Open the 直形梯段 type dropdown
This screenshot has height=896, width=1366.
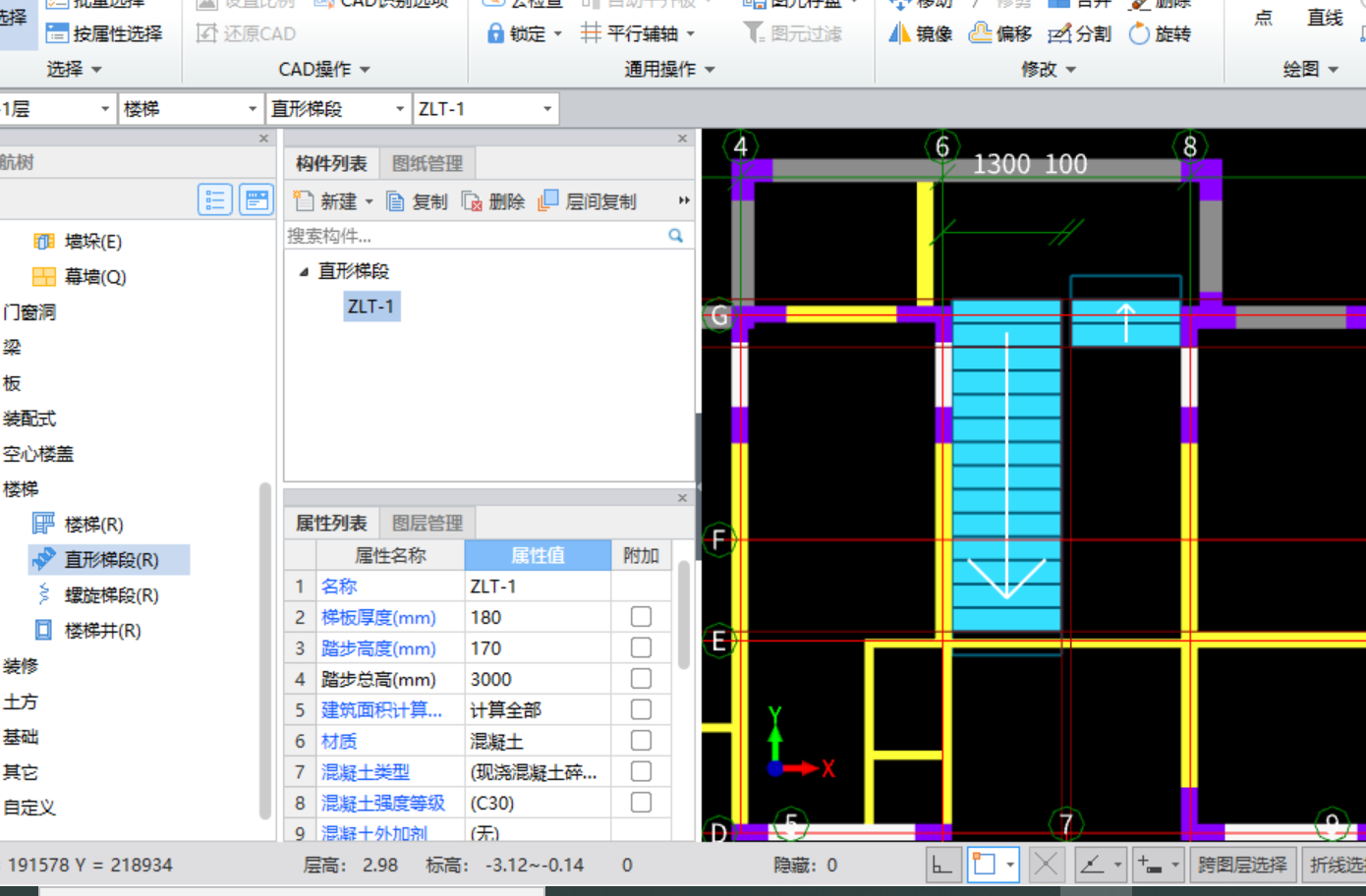(400, 109)
